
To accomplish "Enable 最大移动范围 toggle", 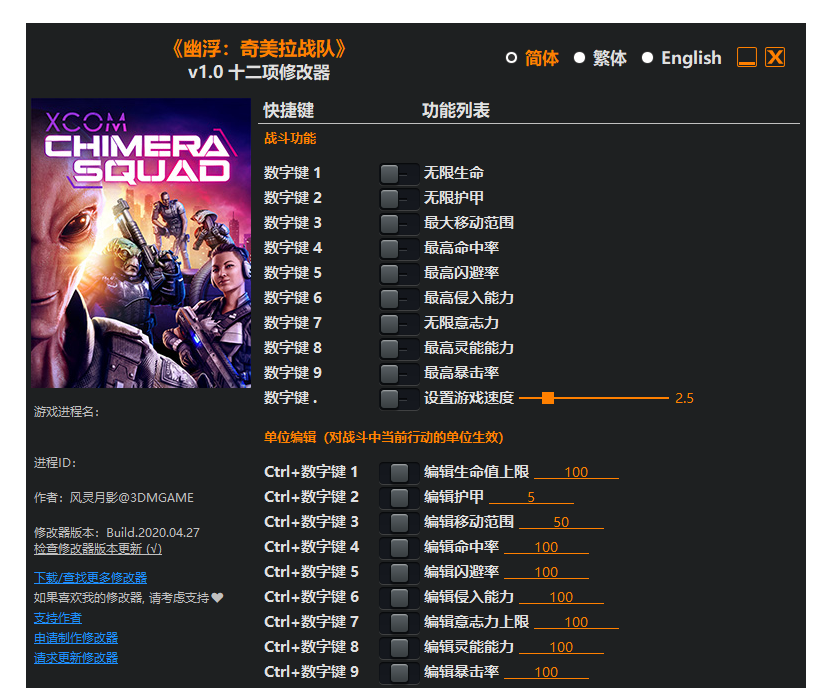I will [x=399, y=223].
